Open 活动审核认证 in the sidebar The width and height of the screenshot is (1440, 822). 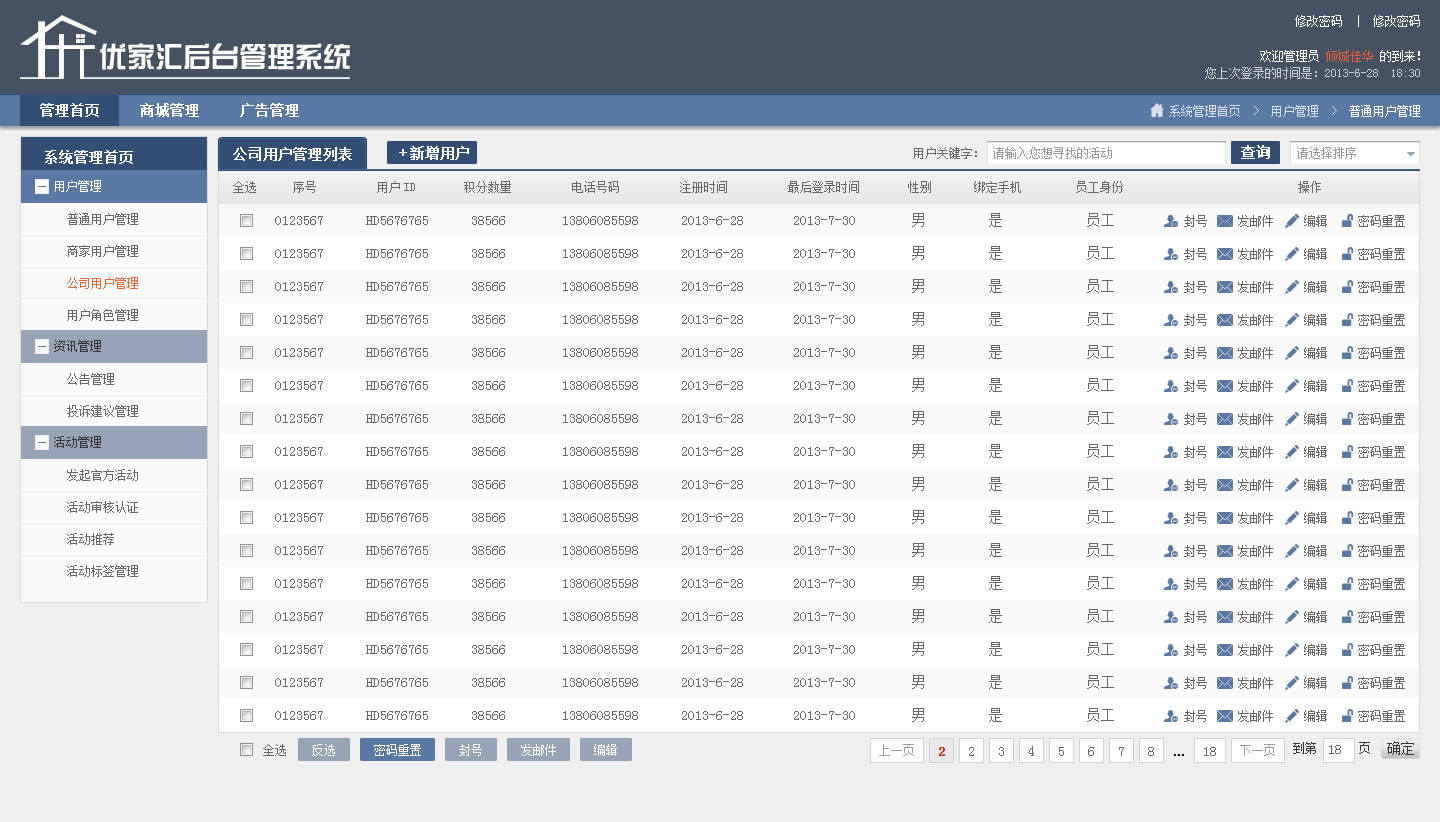tap(103, 507)
